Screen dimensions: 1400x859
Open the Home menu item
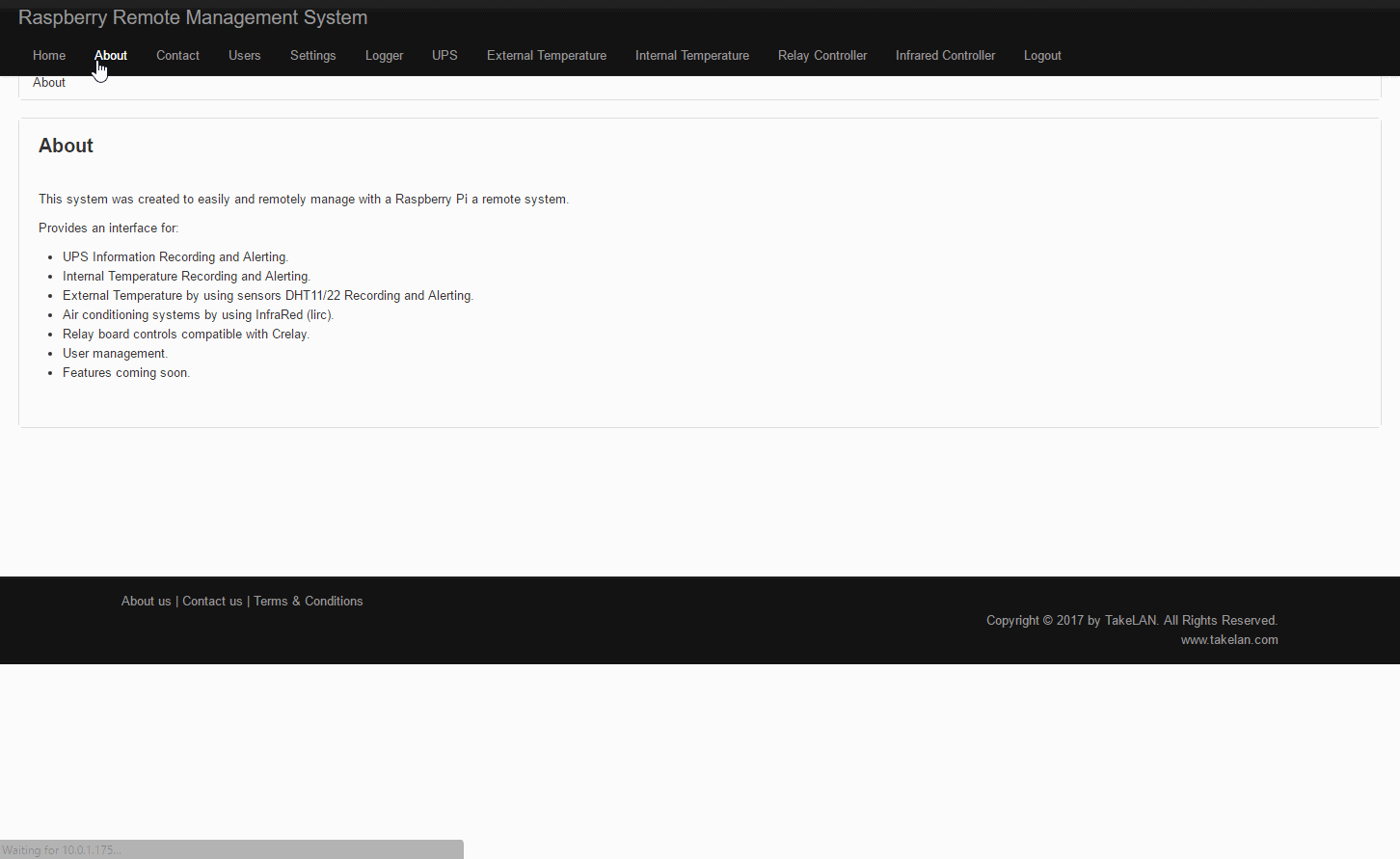(x=49, y=56)
